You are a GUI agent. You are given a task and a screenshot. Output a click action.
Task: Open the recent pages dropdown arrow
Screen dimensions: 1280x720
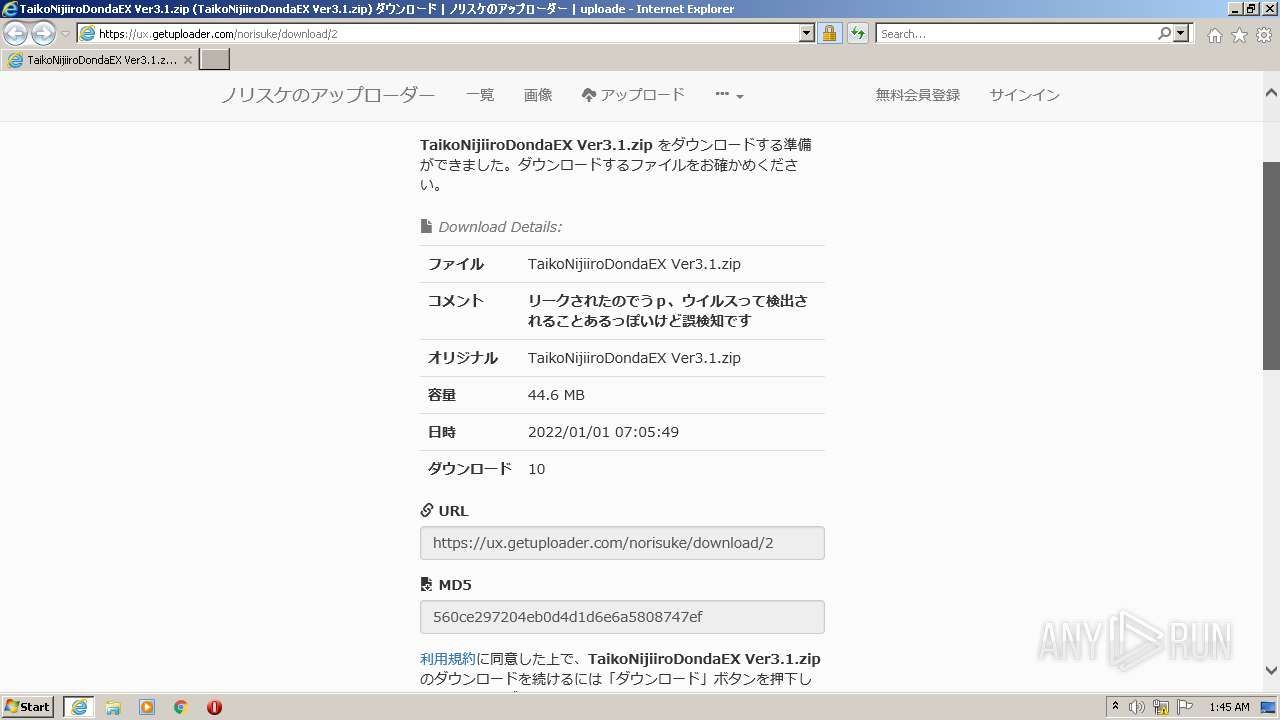(65, 34)
